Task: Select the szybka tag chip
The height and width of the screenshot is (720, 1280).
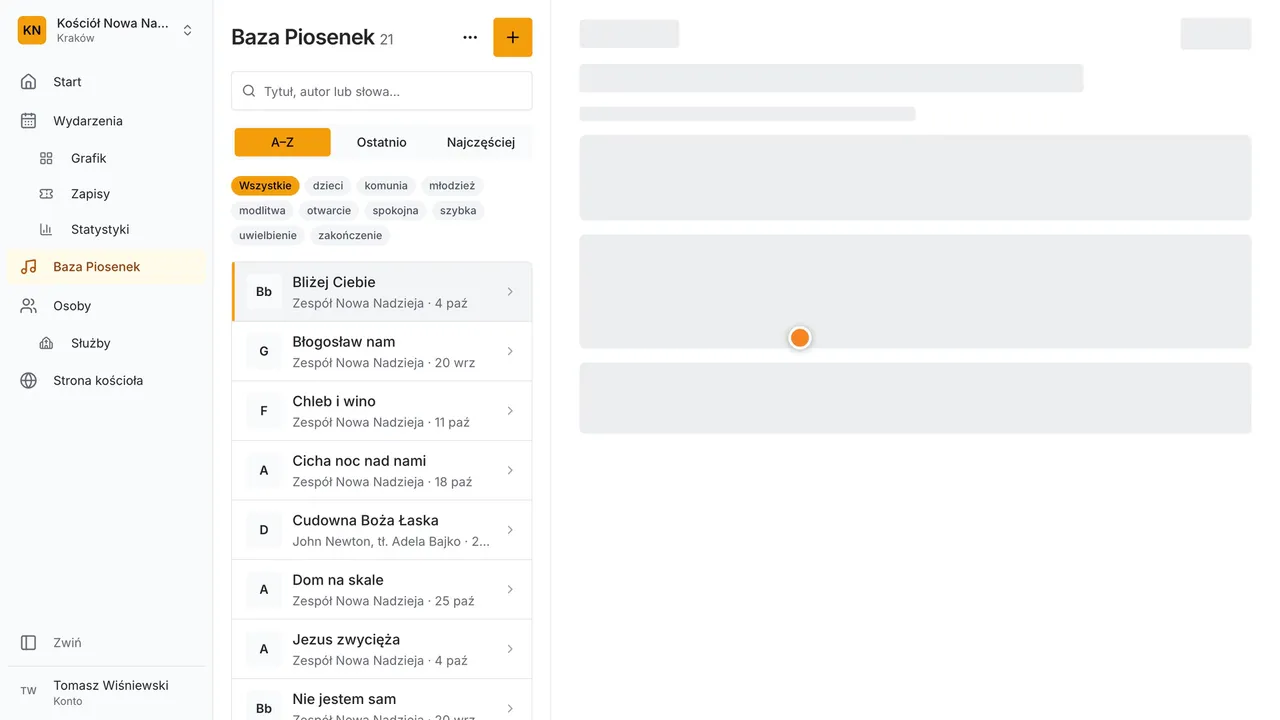Action: pos(458,211)
